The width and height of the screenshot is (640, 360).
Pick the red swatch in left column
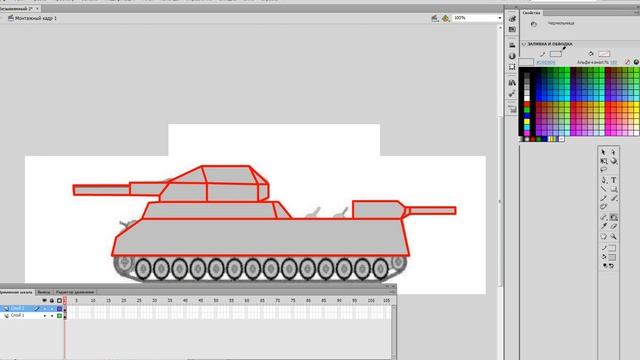[x=527, y=104]
